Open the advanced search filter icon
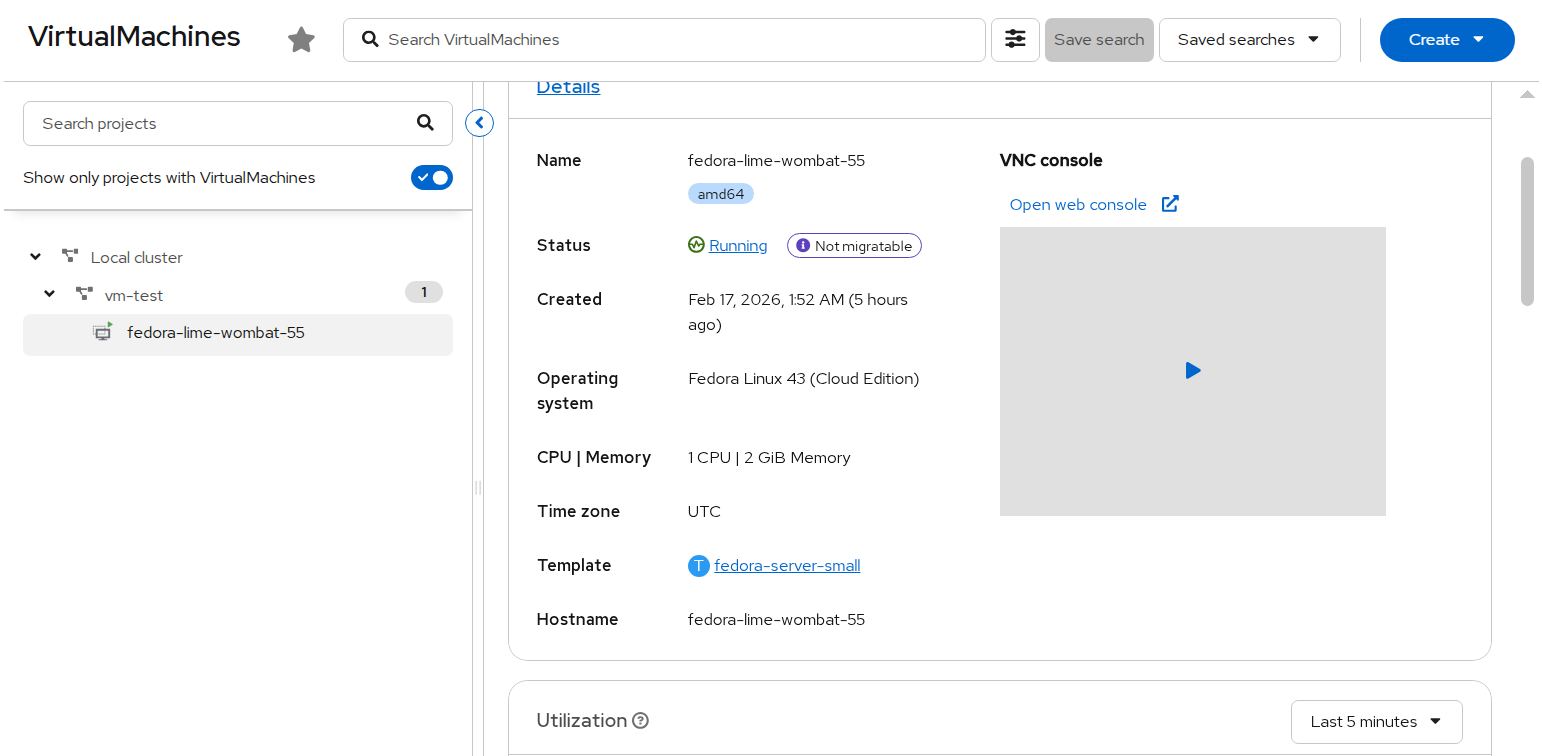This screenshot has width=1542, height=756. pyautogui.click(x=1015, y=40)
